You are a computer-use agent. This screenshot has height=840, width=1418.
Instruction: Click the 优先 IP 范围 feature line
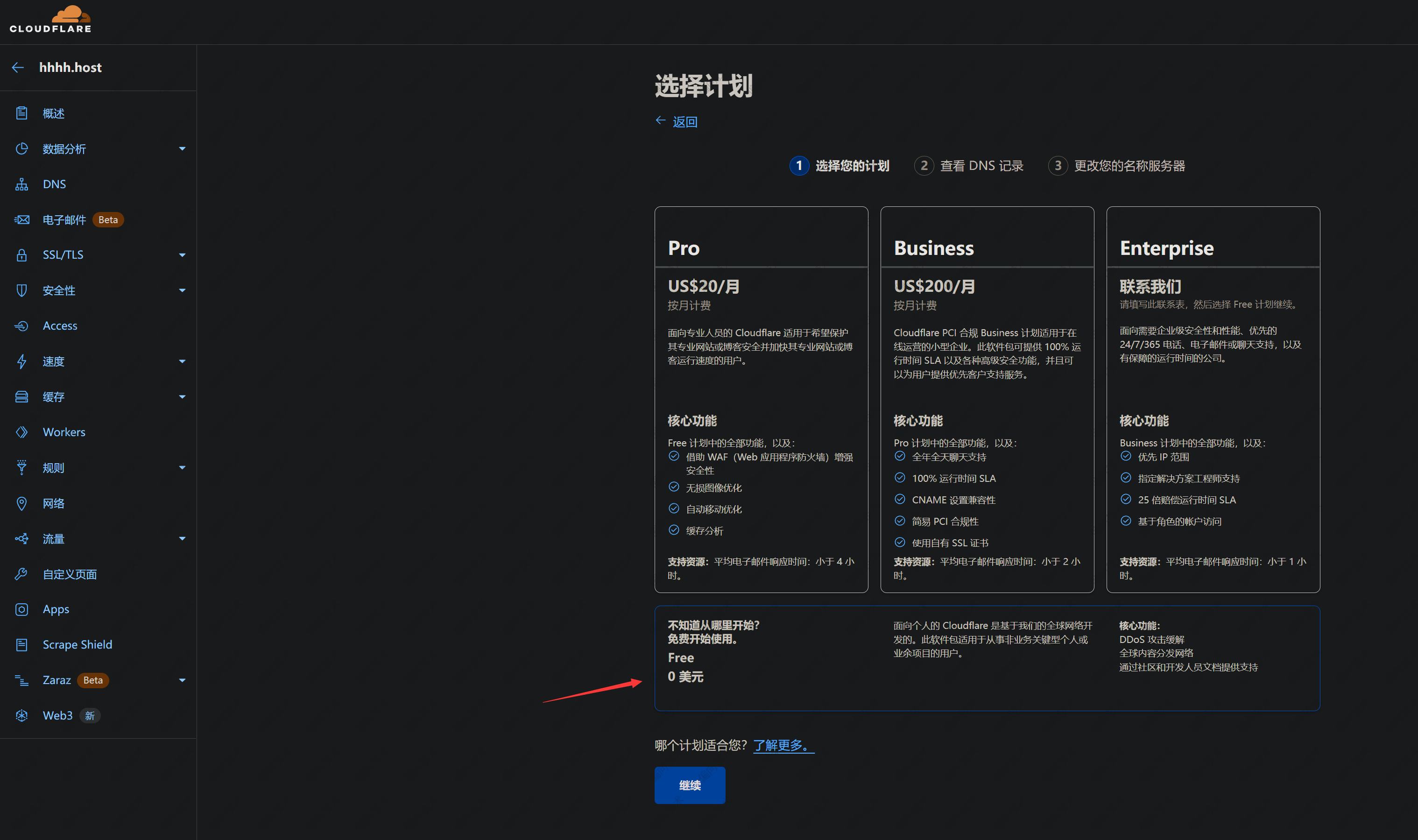coord(1164,457)
